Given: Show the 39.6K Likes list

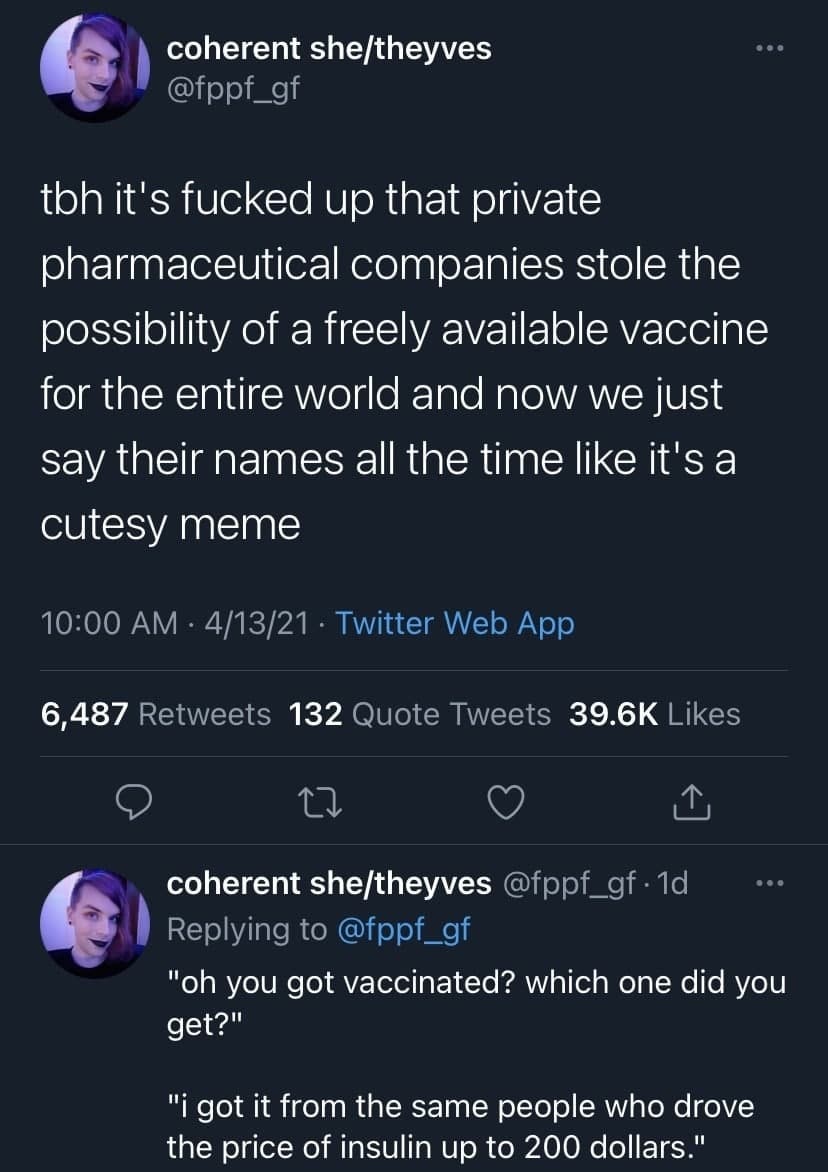Looking at the screenshot, I should coord(654,714).
